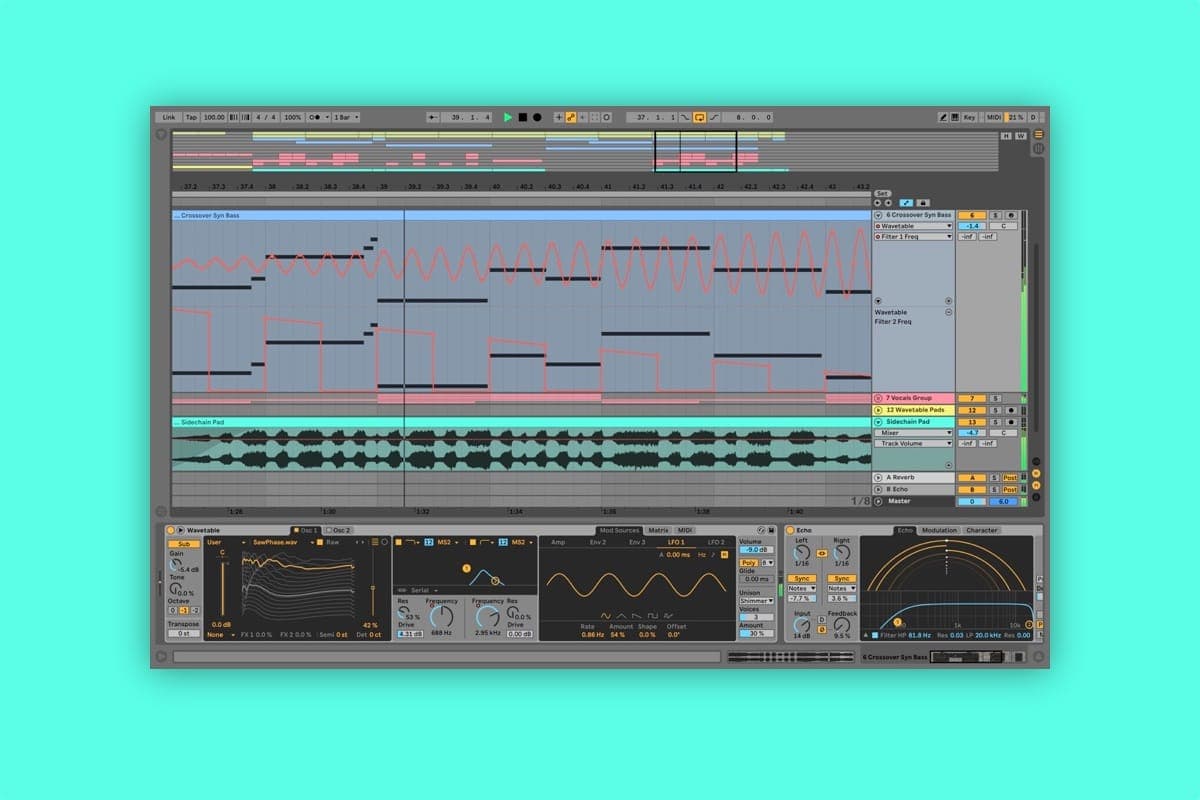Open the Modulation tab in Echo
The height and width of the screenshot is (800, 1200).
coord(939,530)
